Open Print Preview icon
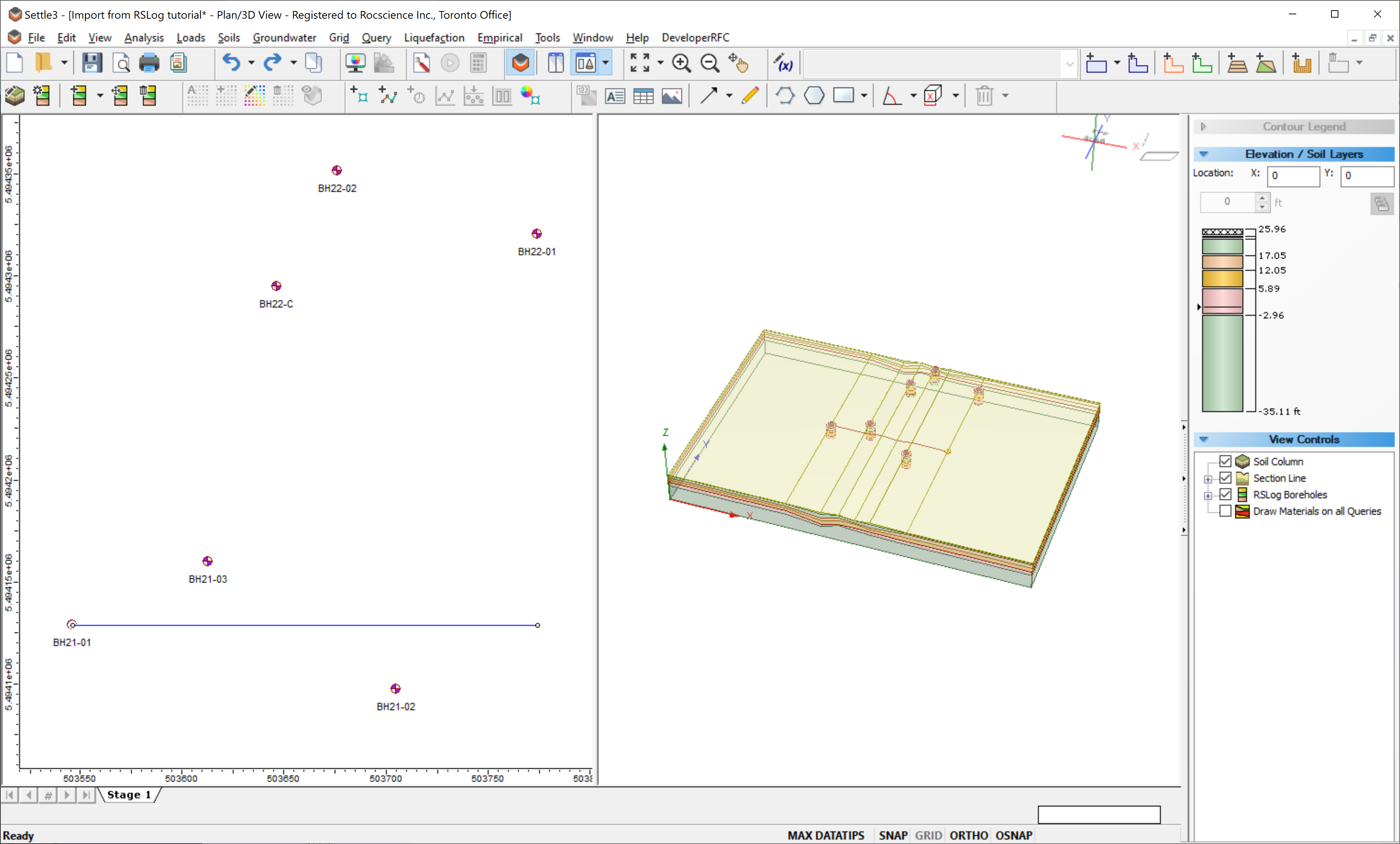 point(120,62)
